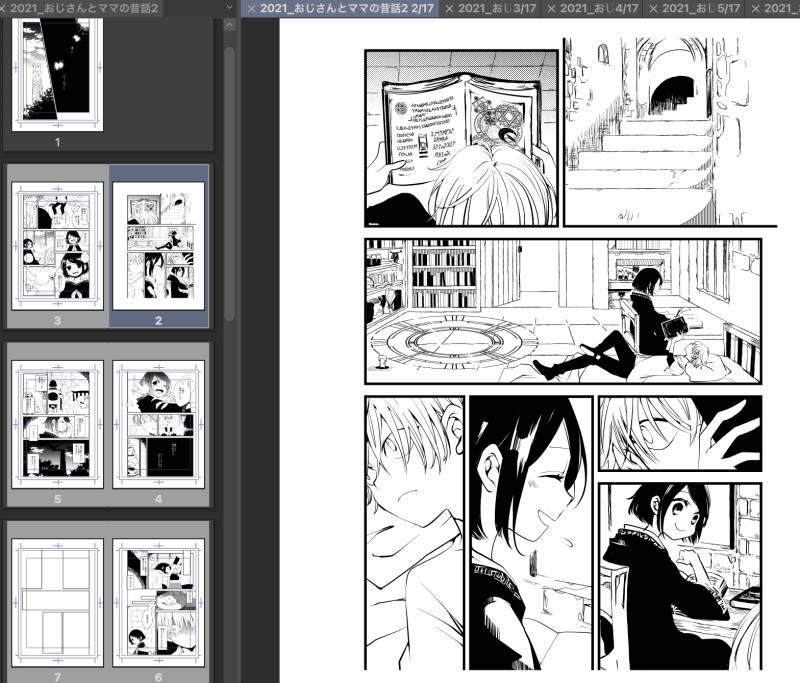Click the page number label "4"
This screenshot has height=683, width=800.
158,499
